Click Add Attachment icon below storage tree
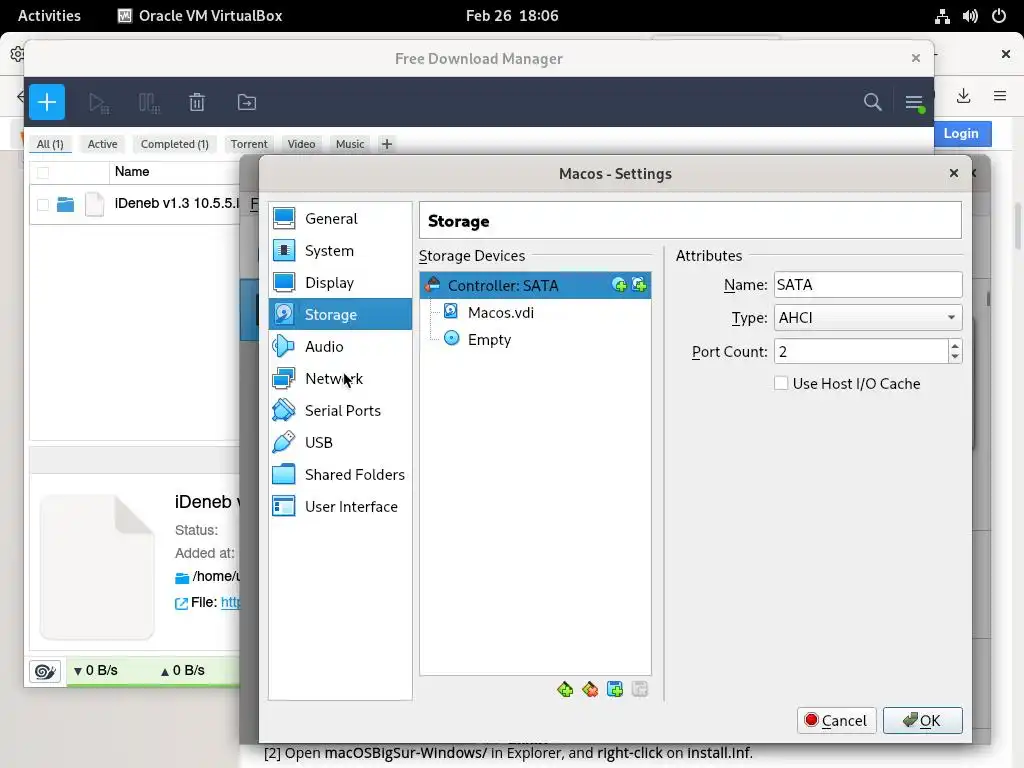 (615, 689)
